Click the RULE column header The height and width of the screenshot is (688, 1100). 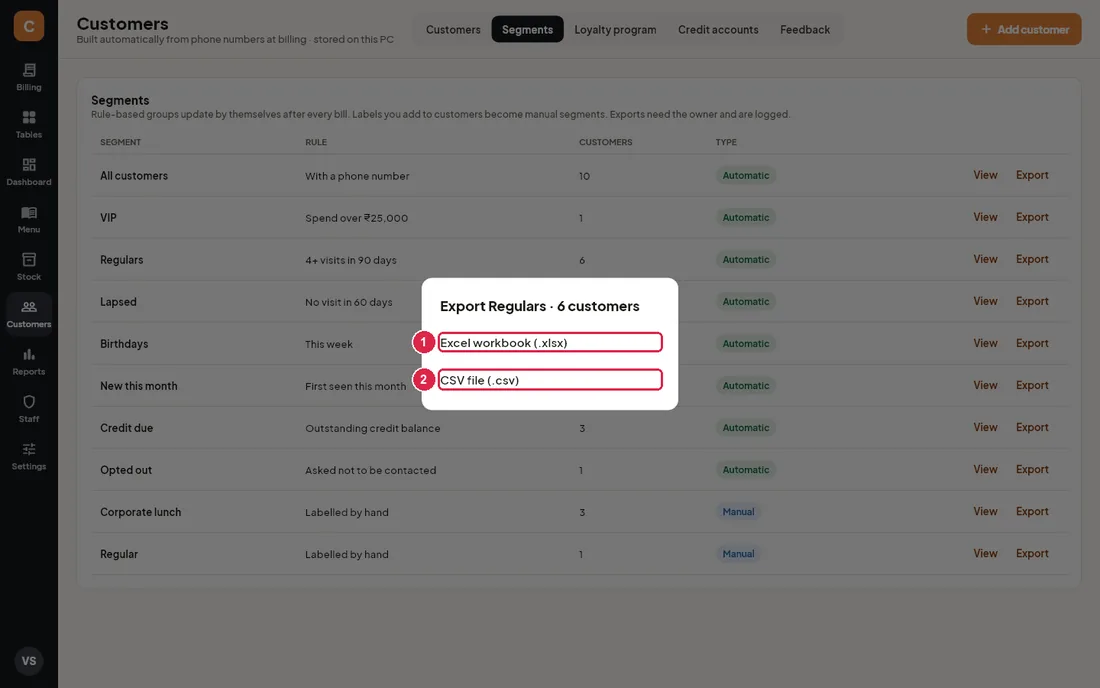[316, 142]
